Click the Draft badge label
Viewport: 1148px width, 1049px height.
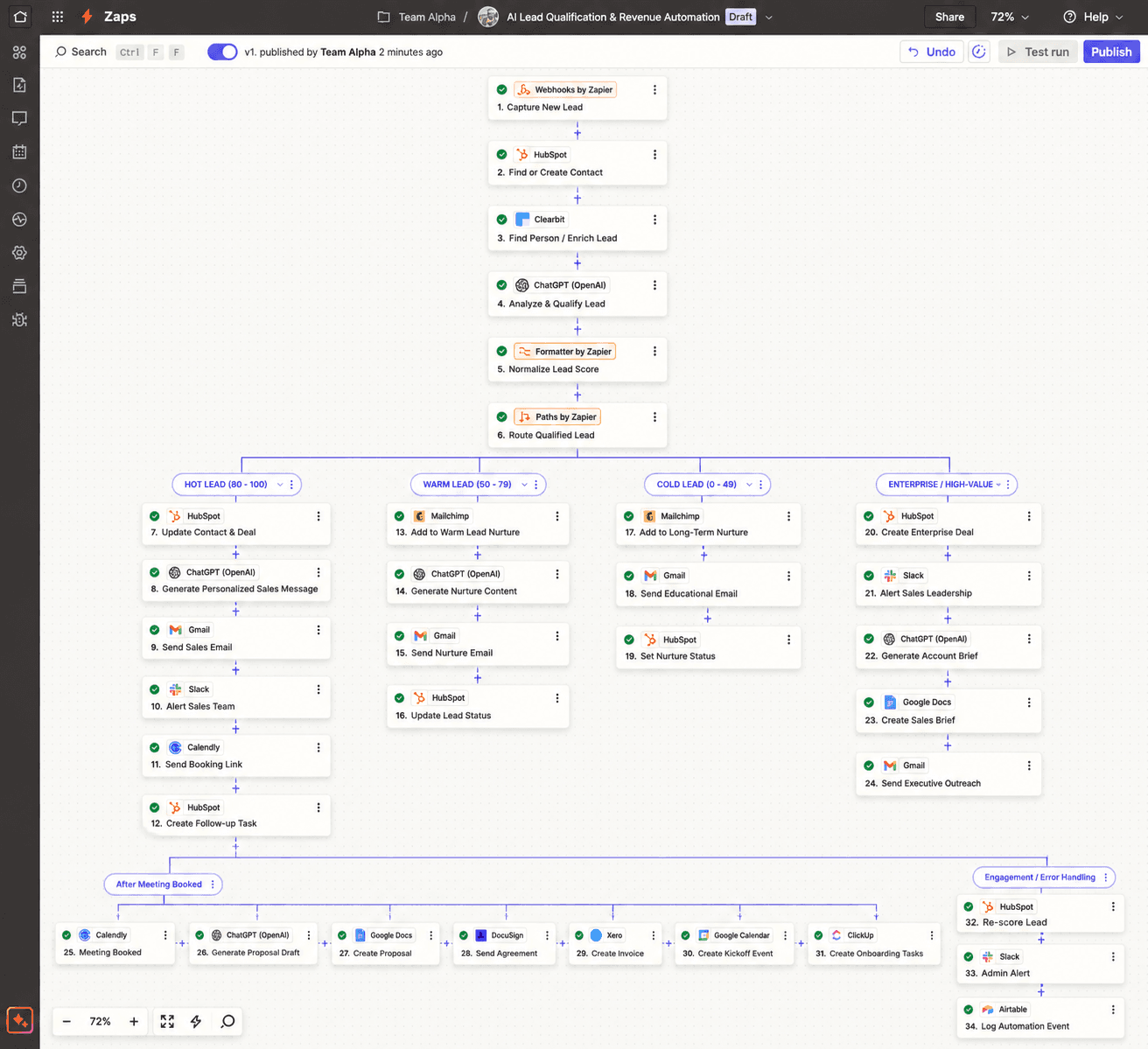pyautogui.click(x=740, y=17)
